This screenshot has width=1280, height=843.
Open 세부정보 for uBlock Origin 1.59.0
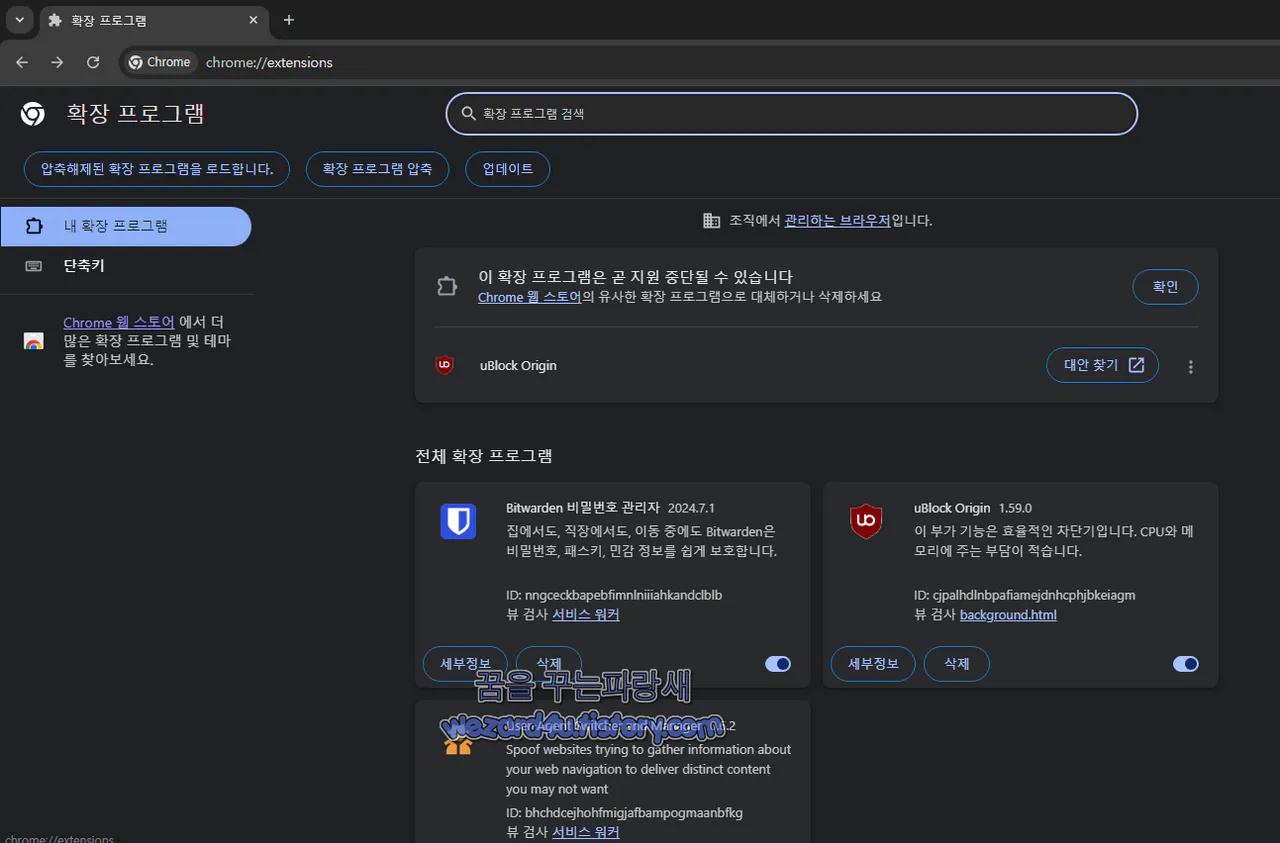pyautogui.click(x=873, y=663)
